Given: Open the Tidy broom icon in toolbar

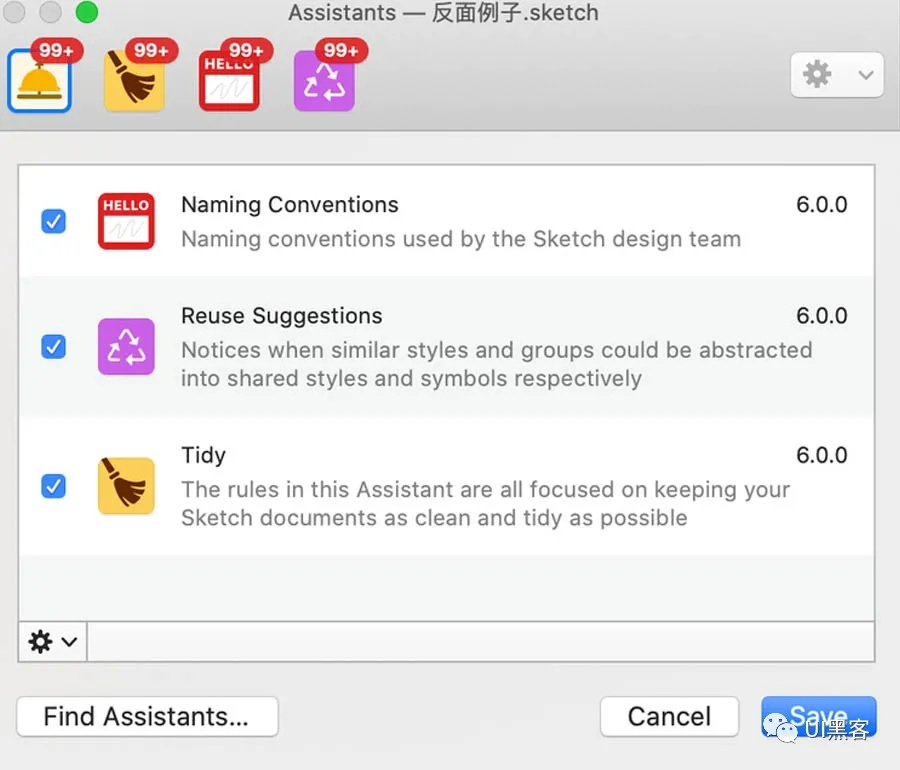Looking at the screenshot, I should (x=134, y=82).
